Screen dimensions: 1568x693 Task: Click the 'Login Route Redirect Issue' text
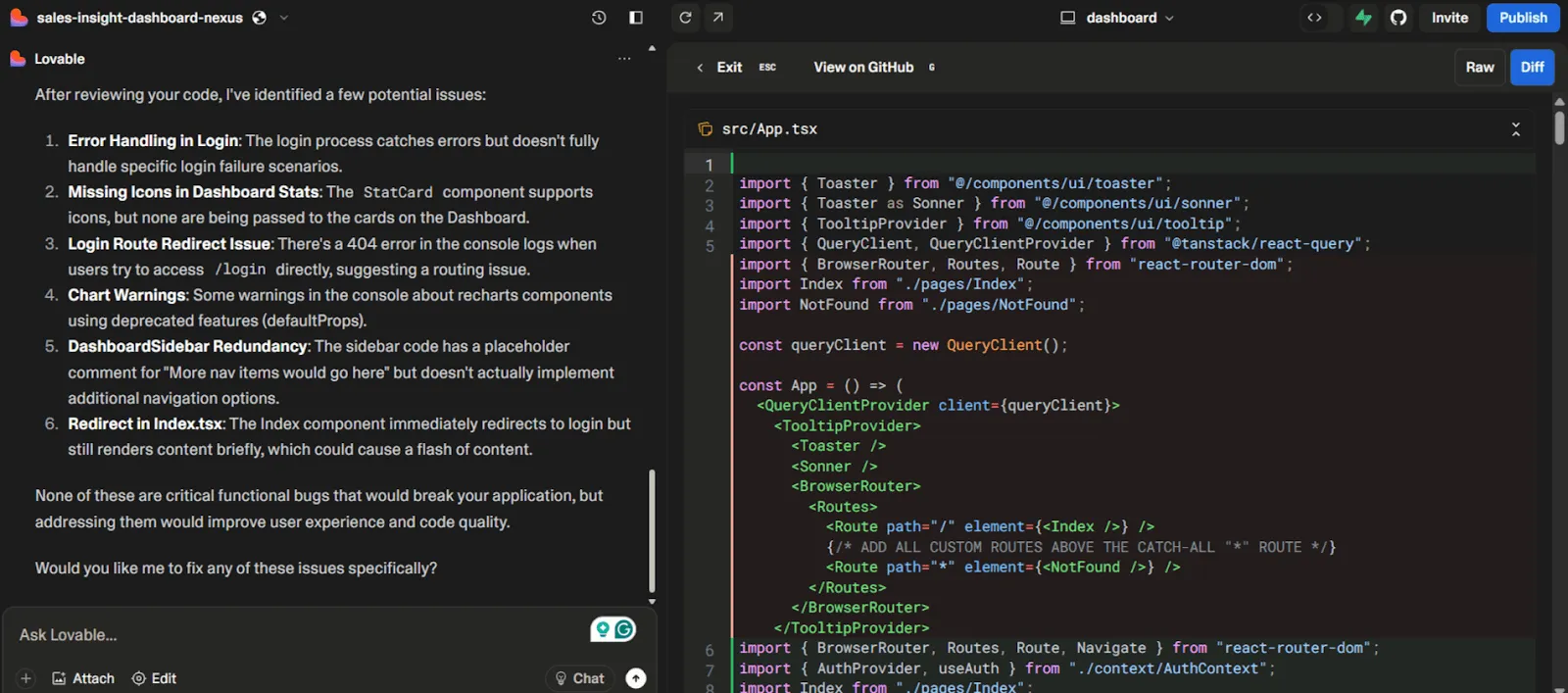169,244
